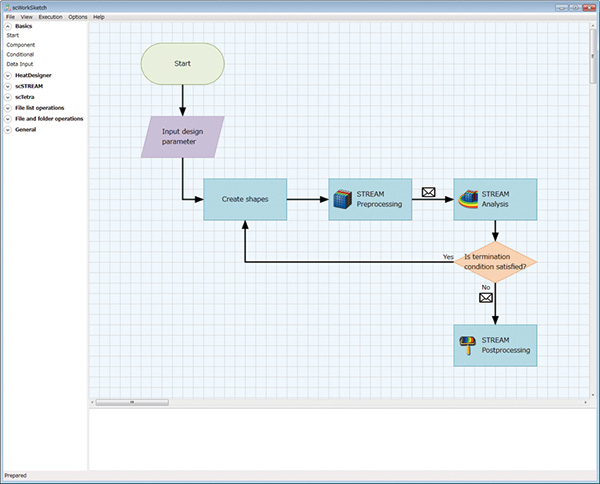
Task: Expand the General section
Action: click(8, 130)
